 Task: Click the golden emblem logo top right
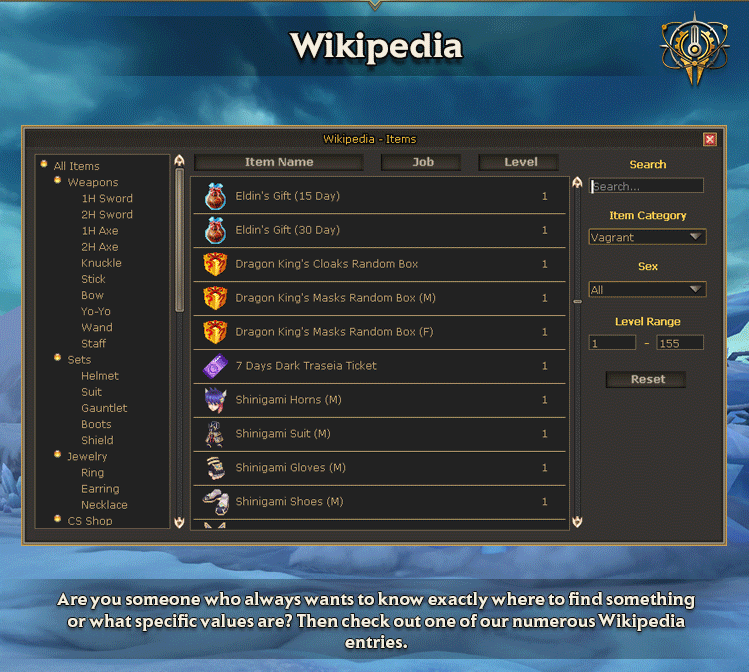coord(695,49)
